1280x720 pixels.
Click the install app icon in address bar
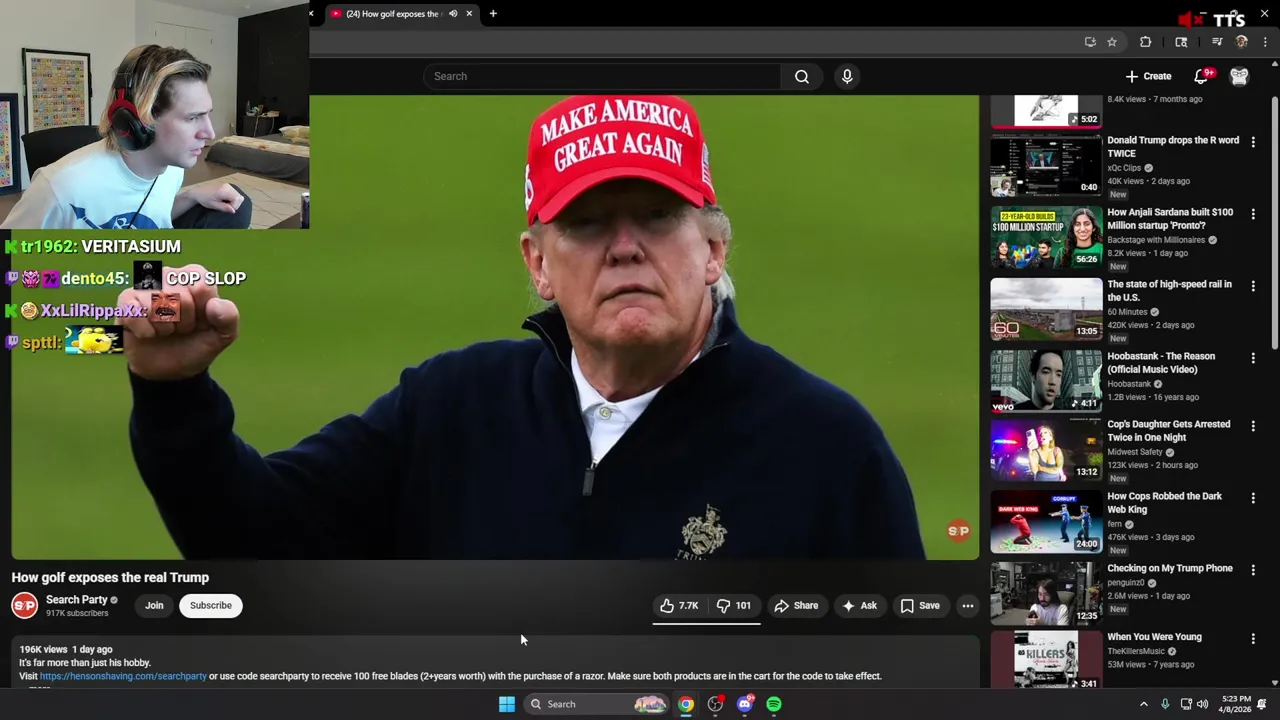[x=1090, y=42]
